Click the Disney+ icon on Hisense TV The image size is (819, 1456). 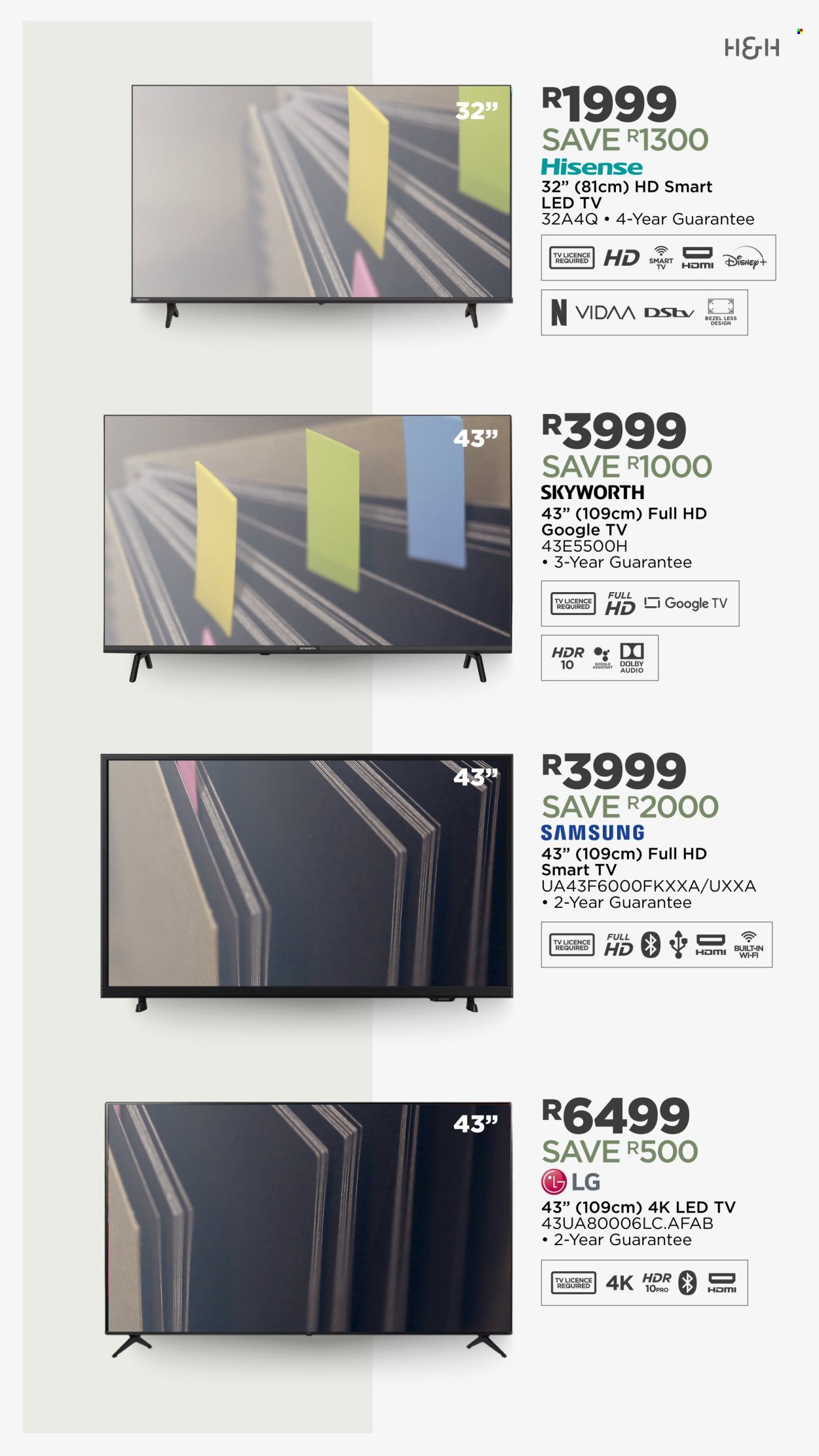[745, 259]
